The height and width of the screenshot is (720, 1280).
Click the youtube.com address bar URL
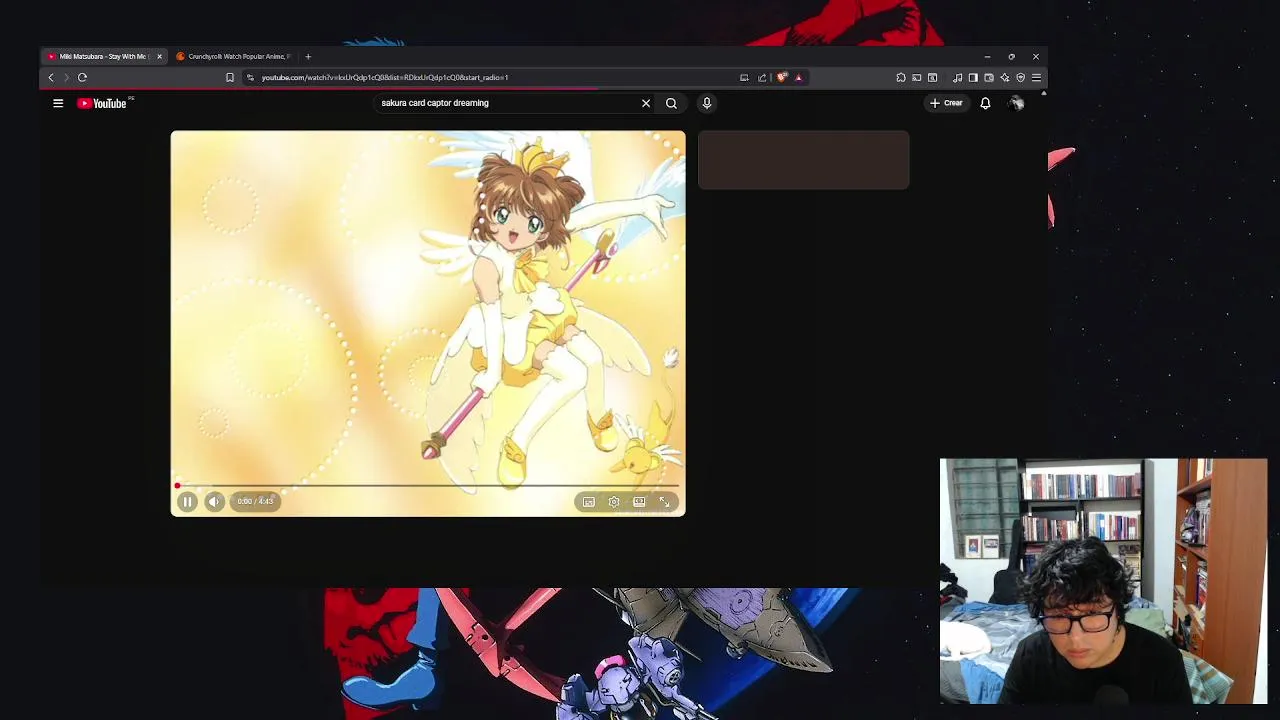click(x=385, y=77)
